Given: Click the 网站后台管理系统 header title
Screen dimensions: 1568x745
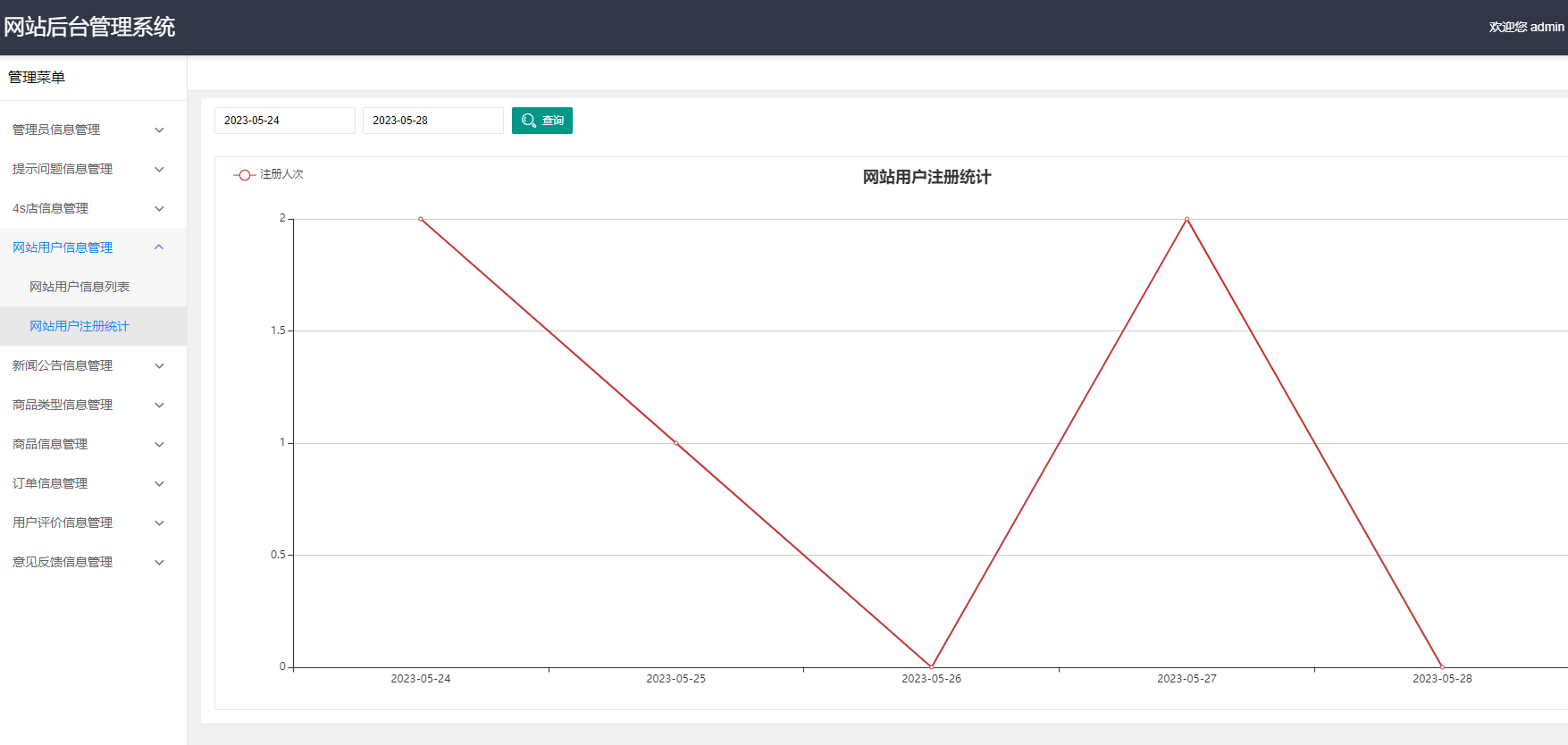Looking at the screenshot, I should [x=89, y=27].
